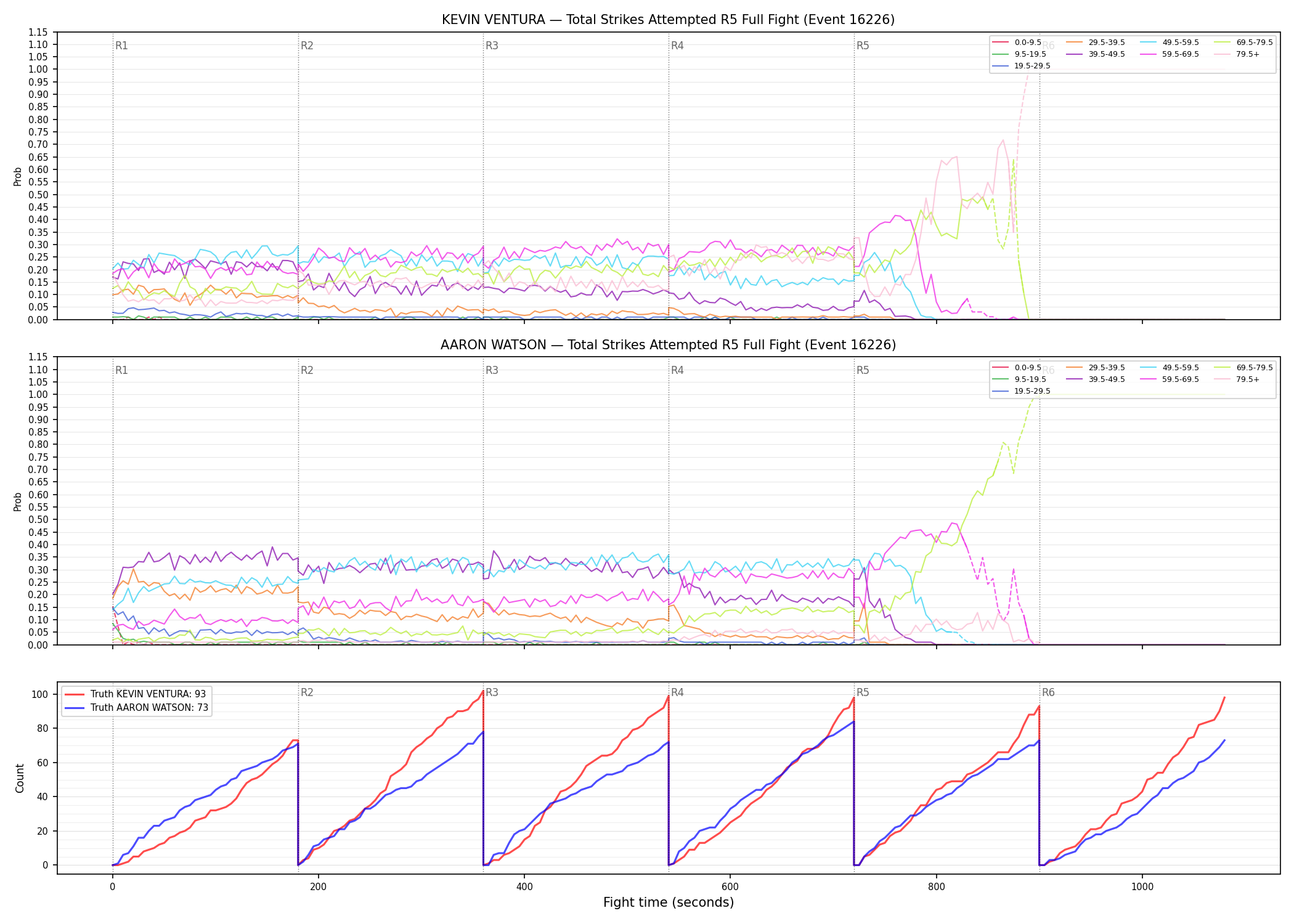Click 49.5-59.5 legend label in Watson chart
The height and width of the screenshot is (924, 1294).
point(1181,368)
